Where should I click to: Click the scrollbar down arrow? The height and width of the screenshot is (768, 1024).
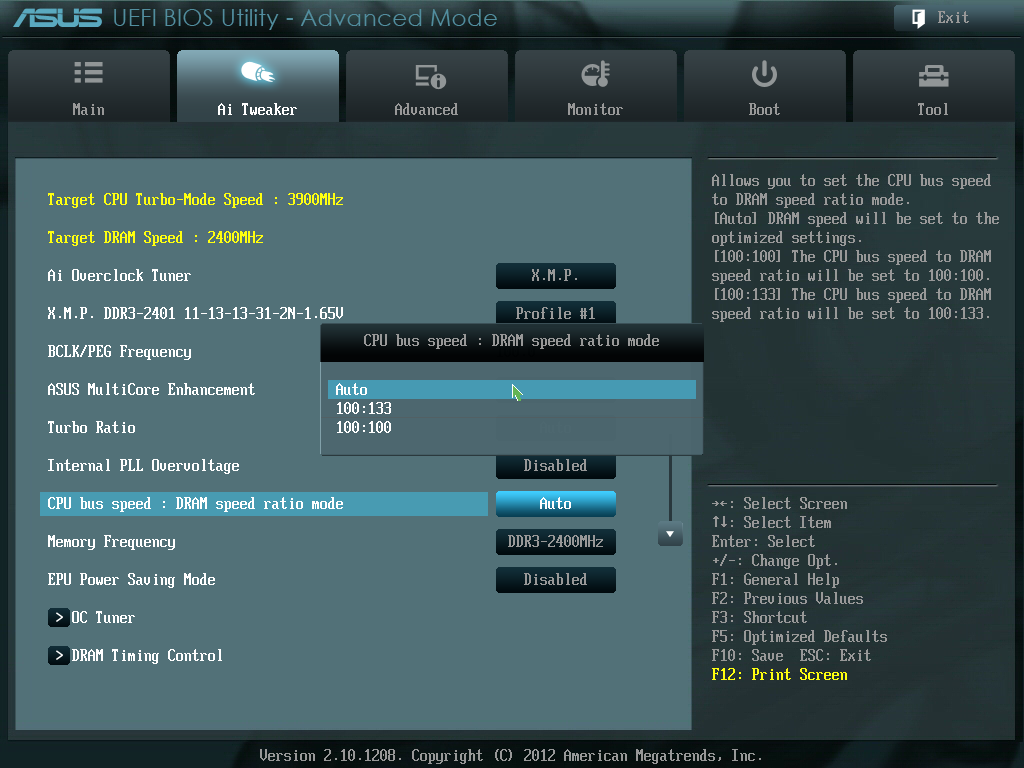(670, 534)
